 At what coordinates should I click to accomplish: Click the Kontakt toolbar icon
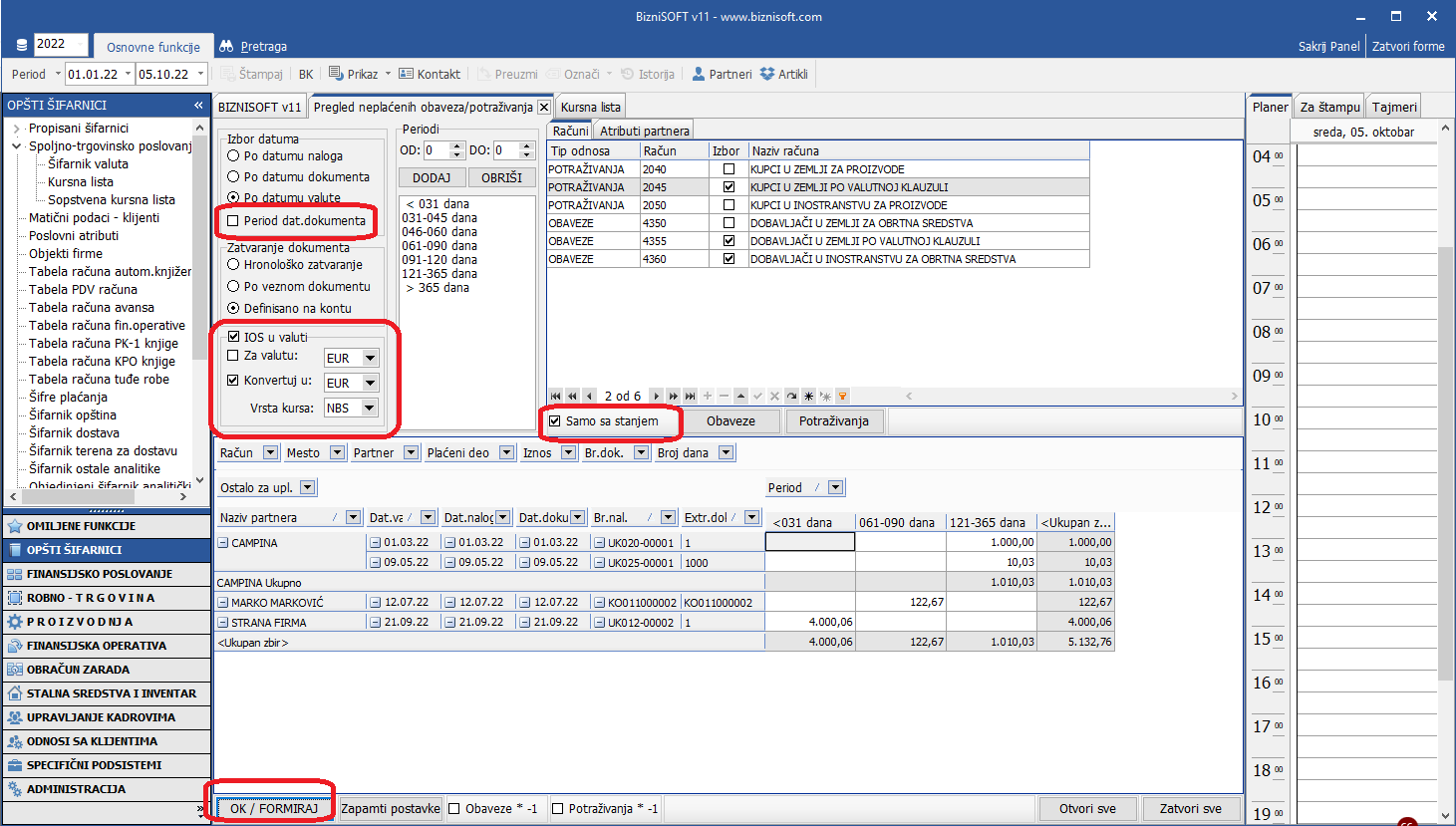point(430,74)
